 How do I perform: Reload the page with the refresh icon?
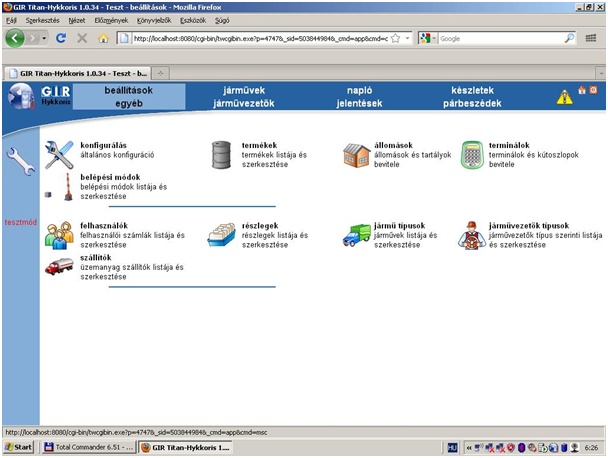61,38
